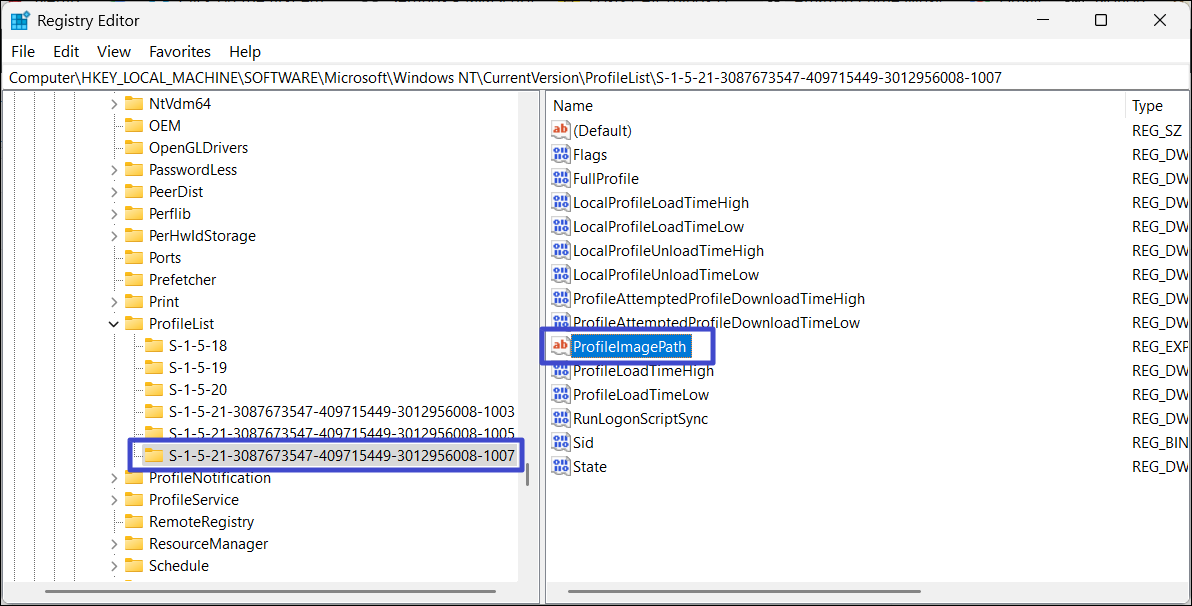Expand the NtVdm64 key
This screenshot has height=606, width=1192.
(x=114, y=104)
